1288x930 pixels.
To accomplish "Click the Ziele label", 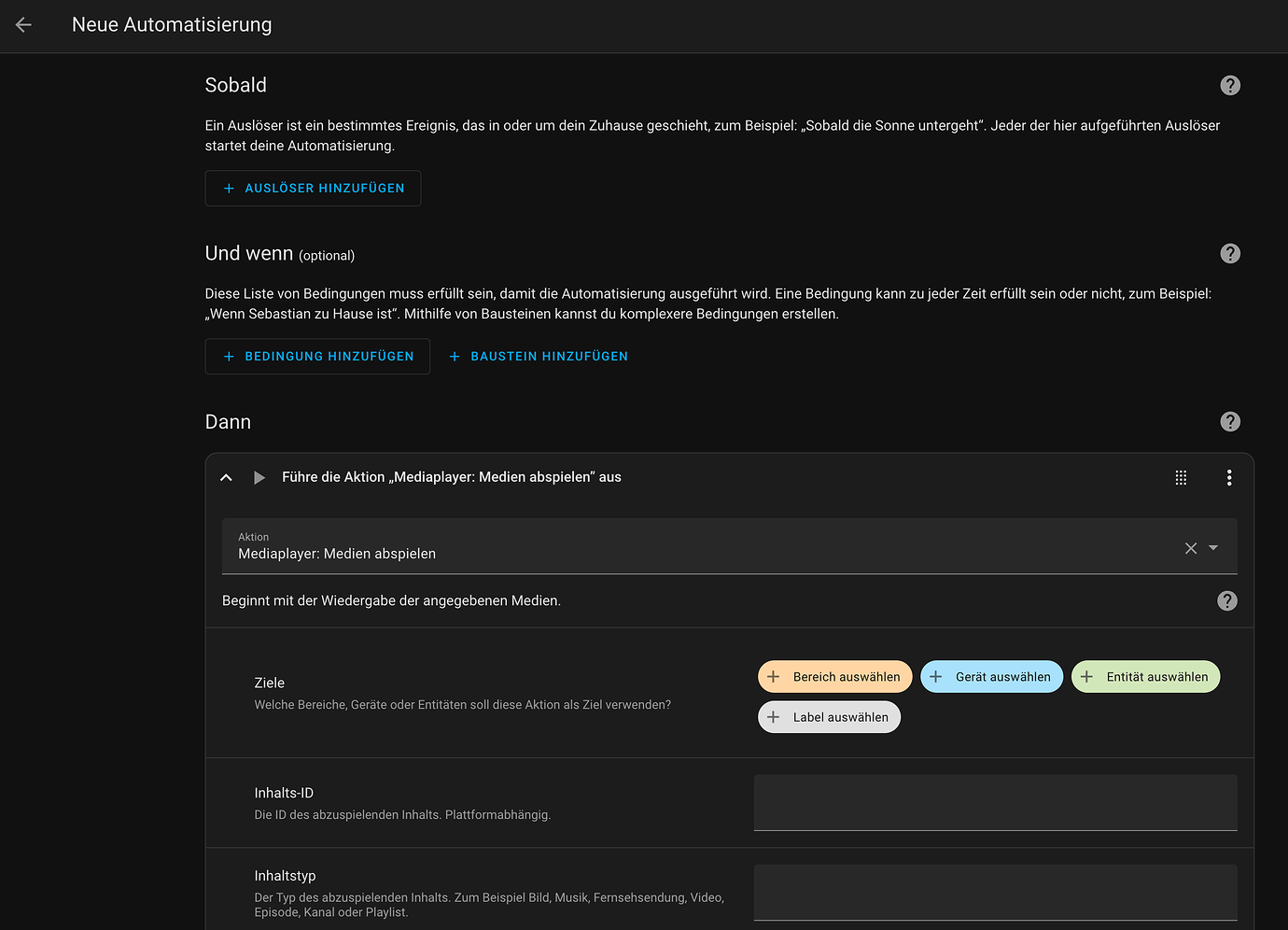I will [270, 683].
